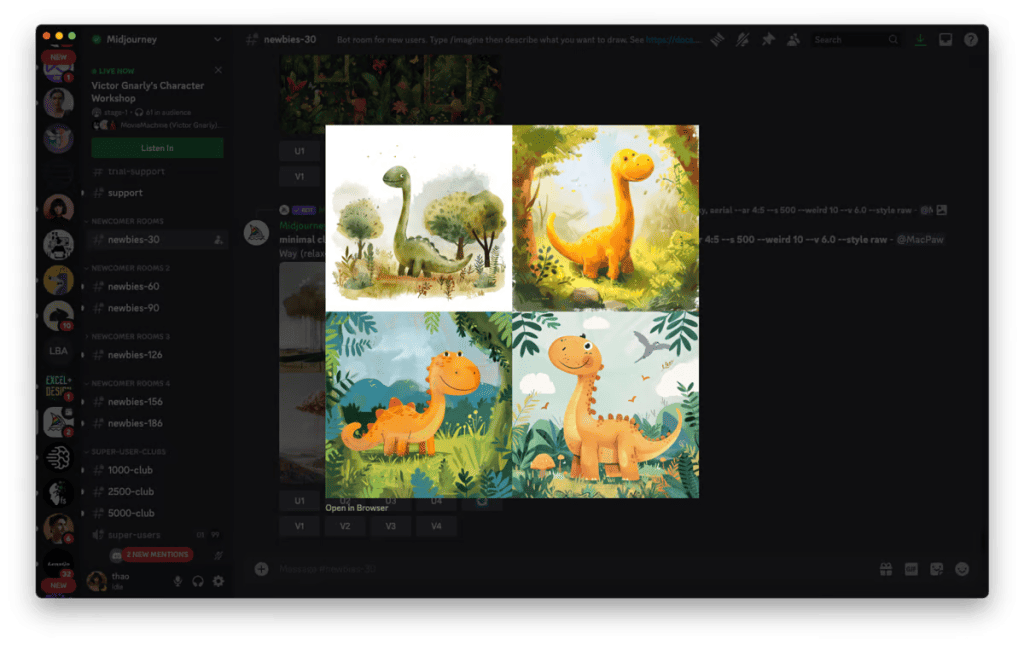Jump to 2 NEW MENTIONS pill
Screen dimensions: 1024x645
click(157, 555)
